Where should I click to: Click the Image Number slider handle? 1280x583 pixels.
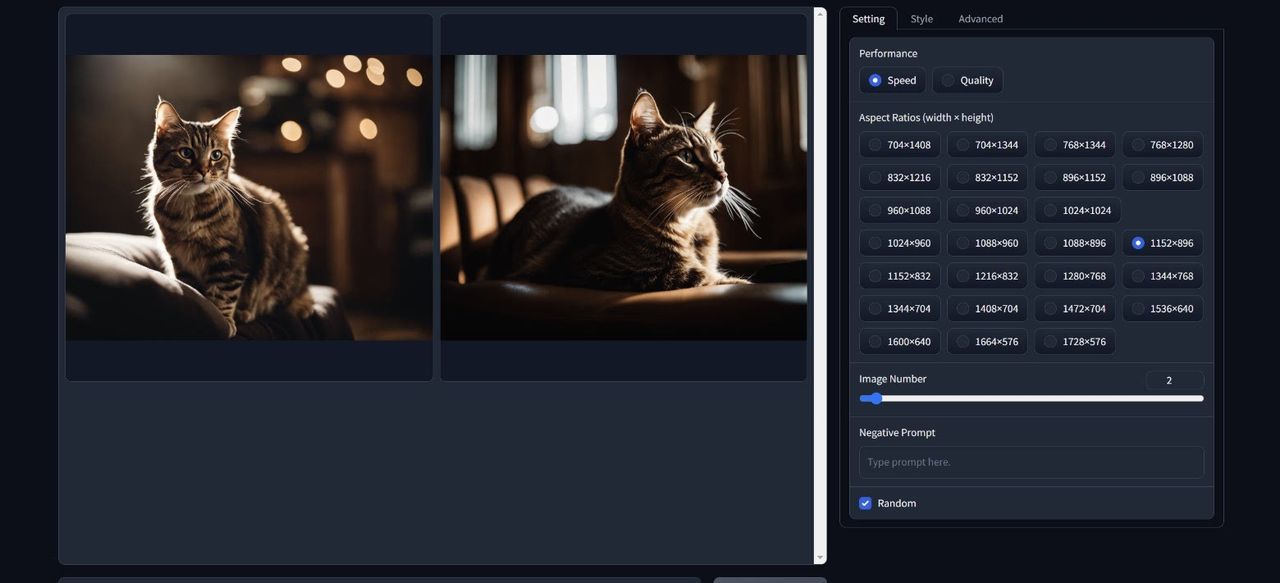876,399
